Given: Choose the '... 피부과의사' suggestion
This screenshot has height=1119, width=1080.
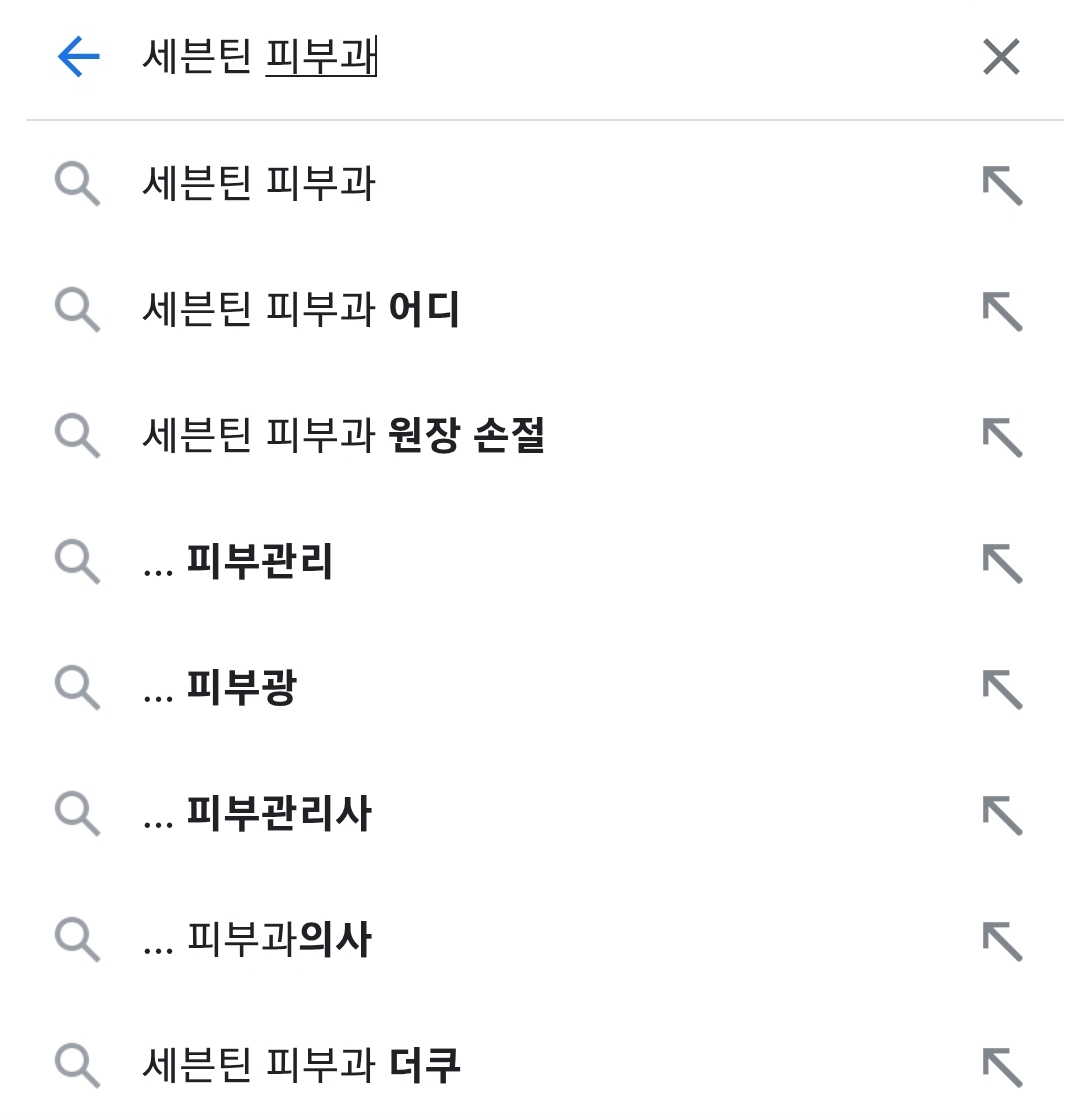Looking at the screenshot, I should (257, 941).
